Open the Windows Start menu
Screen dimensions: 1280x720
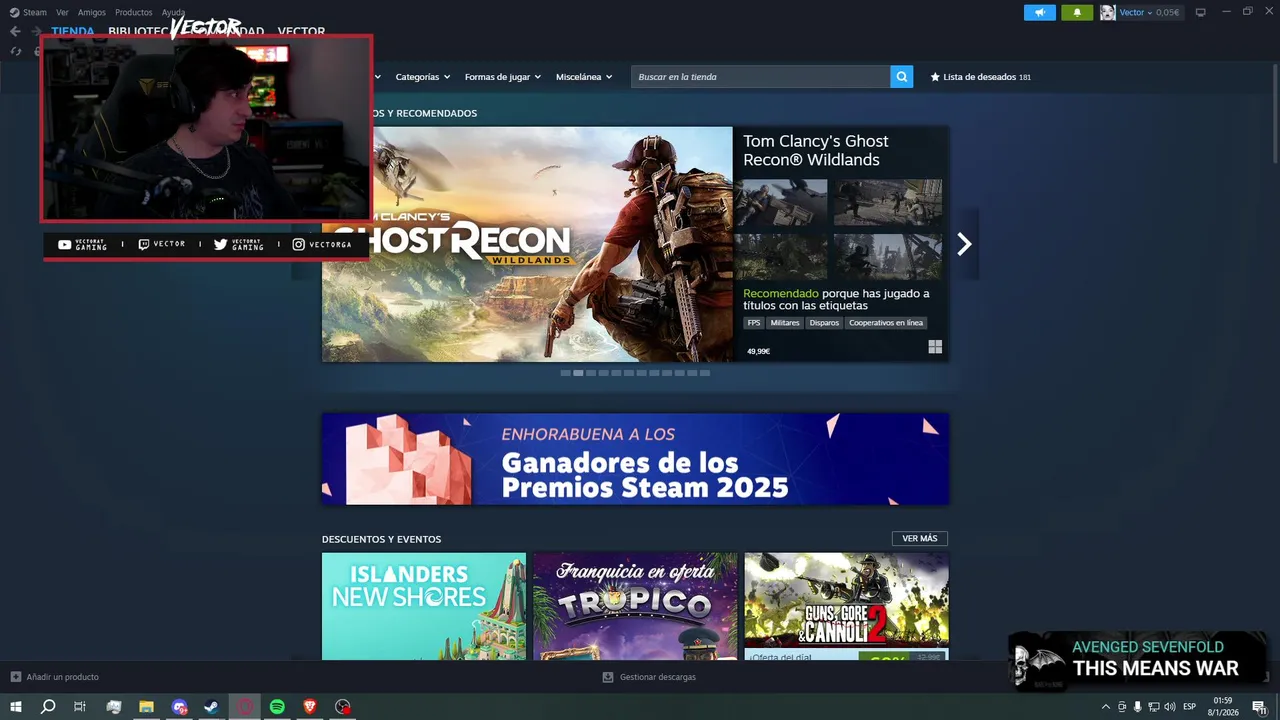tap(16, 707)
